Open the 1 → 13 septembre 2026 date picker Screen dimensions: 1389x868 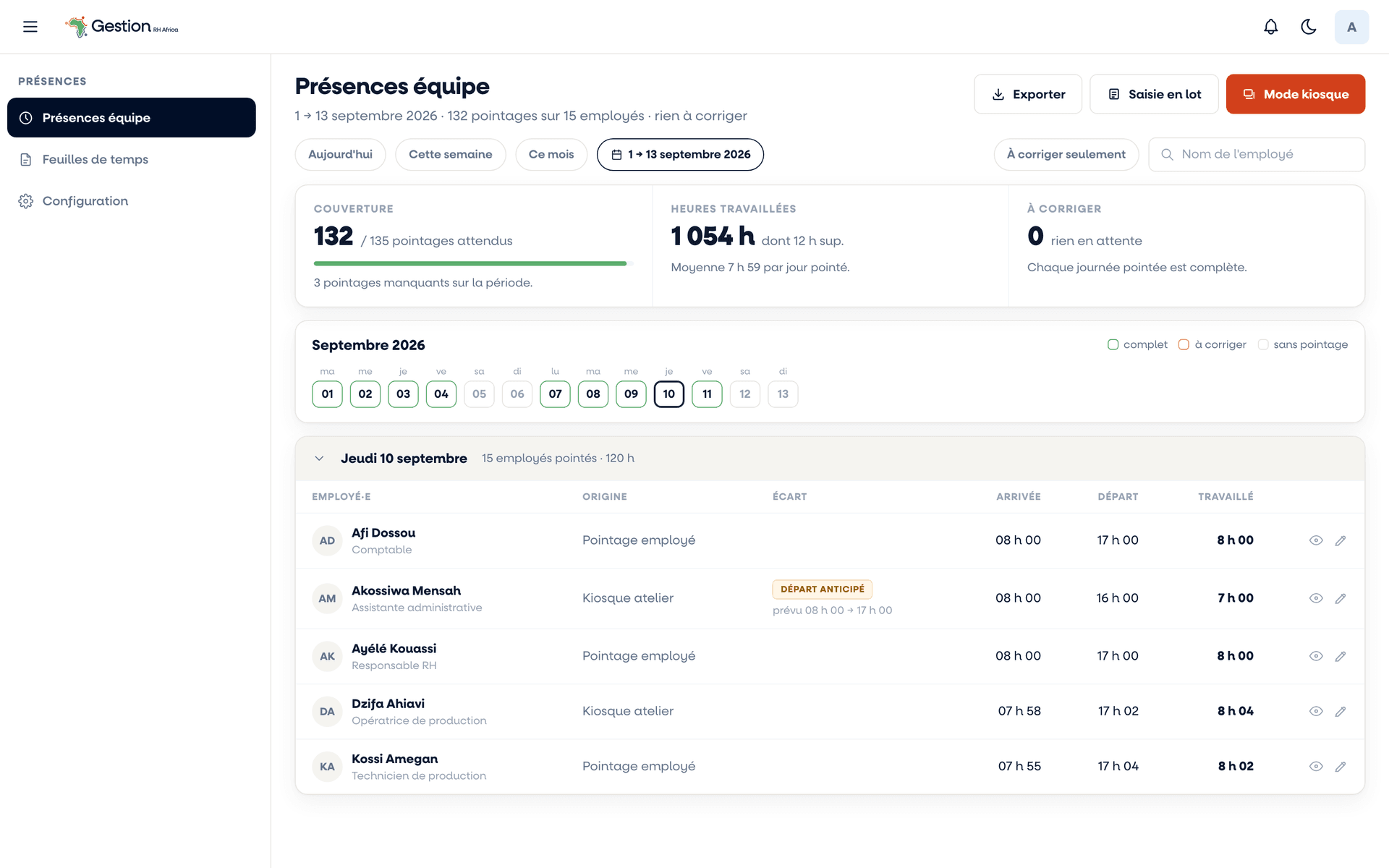tap(680, 154)
